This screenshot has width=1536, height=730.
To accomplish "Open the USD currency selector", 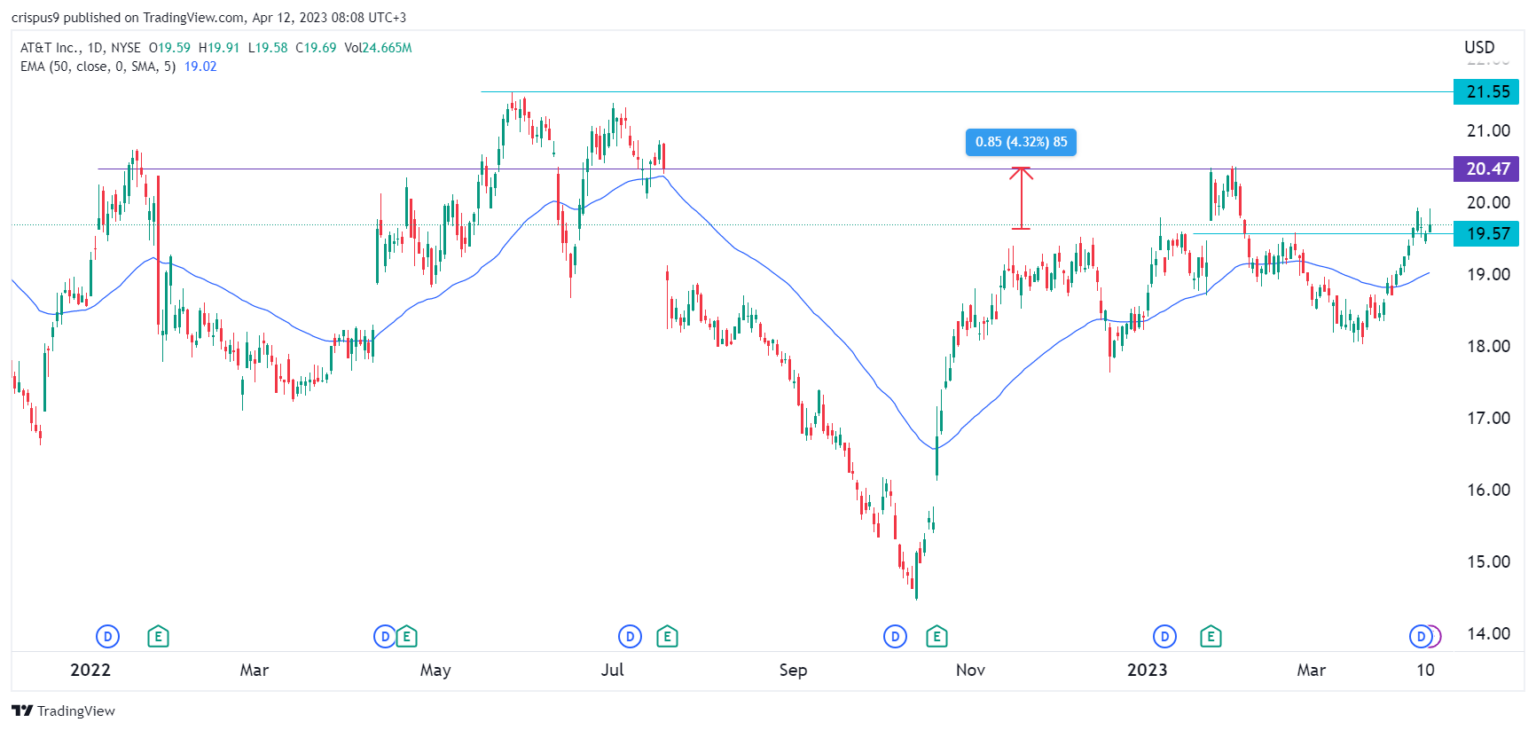I will [1478, 47].
